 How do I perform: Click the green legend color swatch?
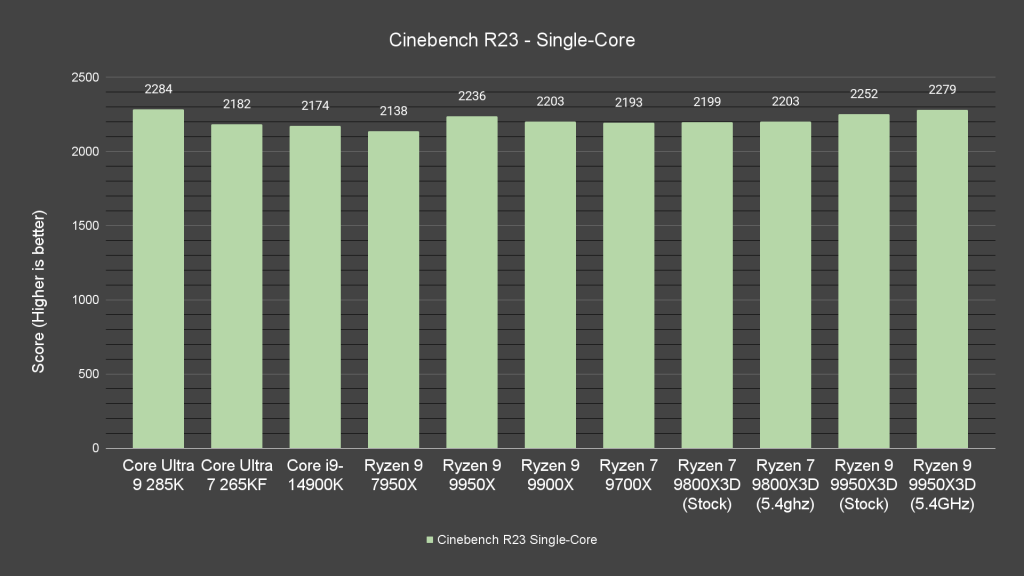428,539
